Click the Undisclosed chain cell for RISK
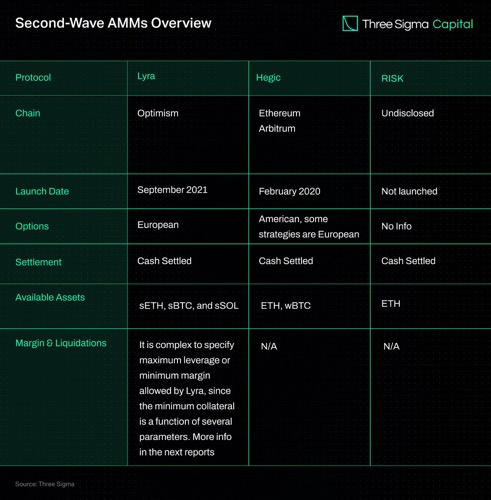Viewport: 491px width, 500px height. (407, 113)
